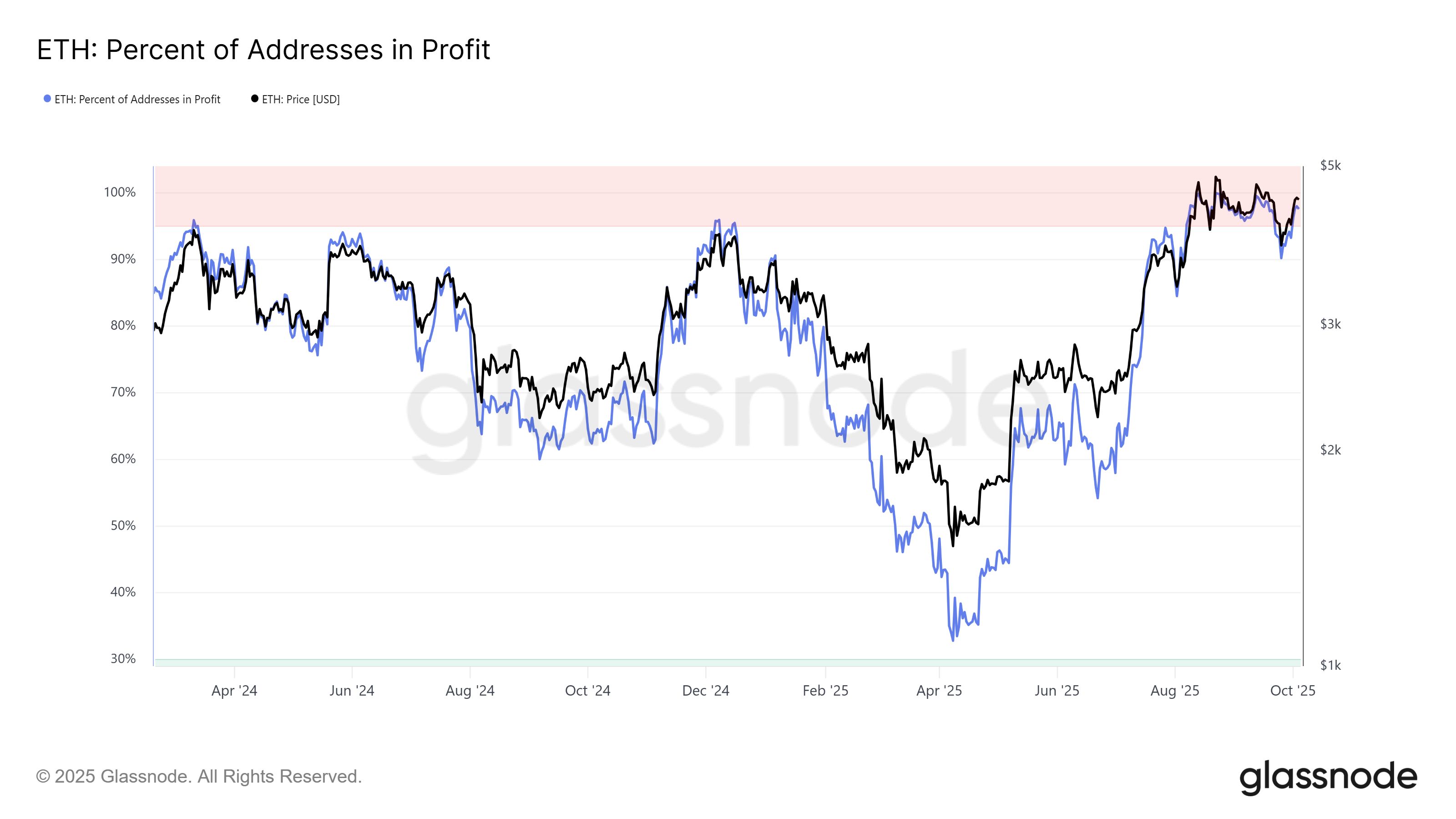This screenshot has height=819, width=1456.
Task: Select the Apr '25 x-axis label
Action: (x=939, y=691)
